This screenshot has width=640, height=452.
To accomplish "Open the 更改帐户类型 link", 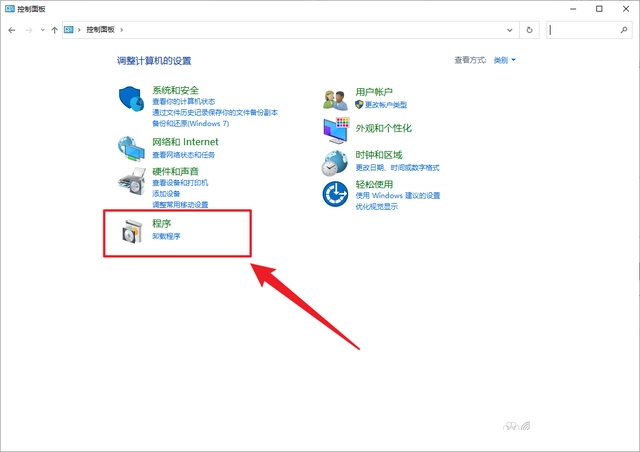I will [385, 104].
